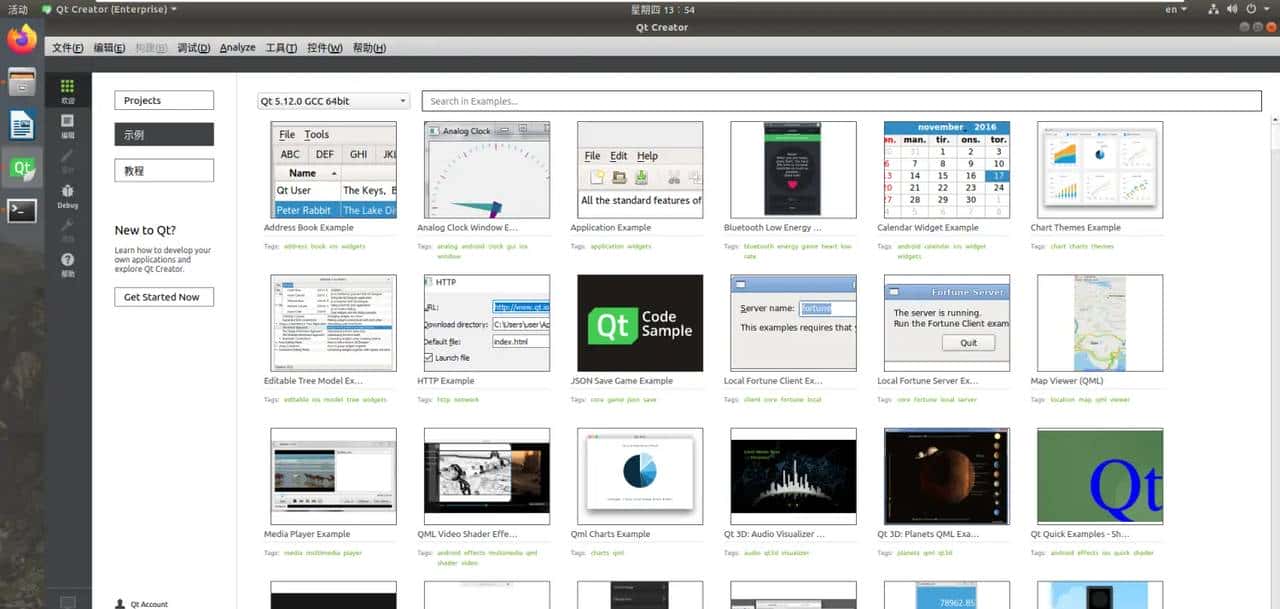Open the Analog Clock Window example thumbnail
1280x609 pixels.
point(487,170)
